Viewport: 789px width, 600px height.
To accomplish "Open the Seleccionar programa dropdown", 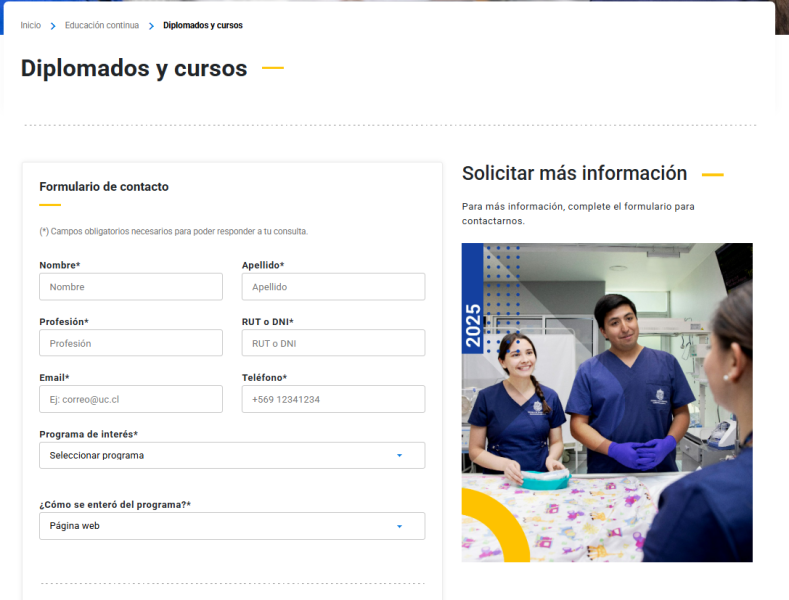I will (x=232, y=456).
